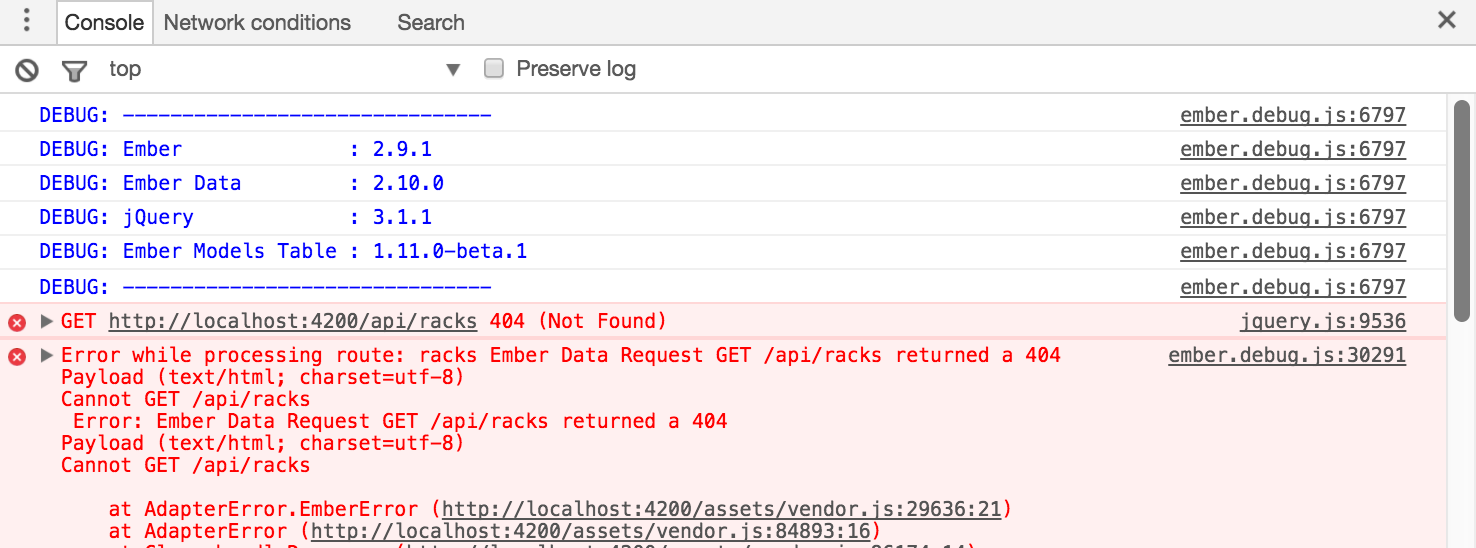This screenshot has height=548, width=1476.
Task: Open the ember.debug.js:6797 link on the jQuery row
Action: click(1293, 217)
